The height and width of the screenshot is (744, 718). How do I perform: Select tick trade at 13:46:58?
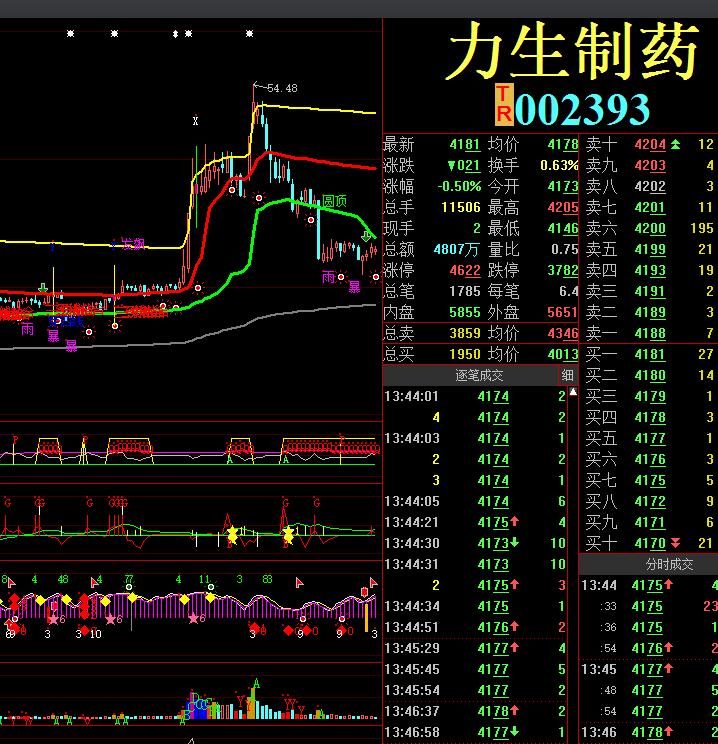click(475, 732)
